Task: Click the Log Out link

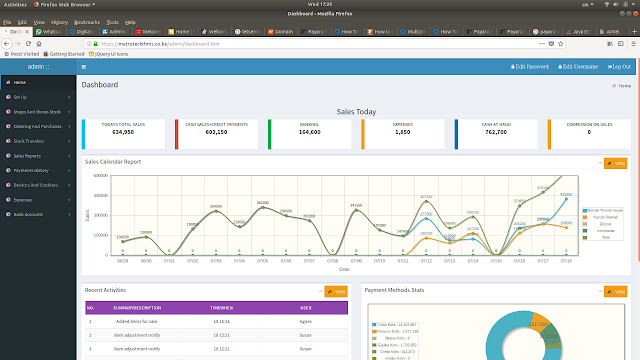Action: 619,67
